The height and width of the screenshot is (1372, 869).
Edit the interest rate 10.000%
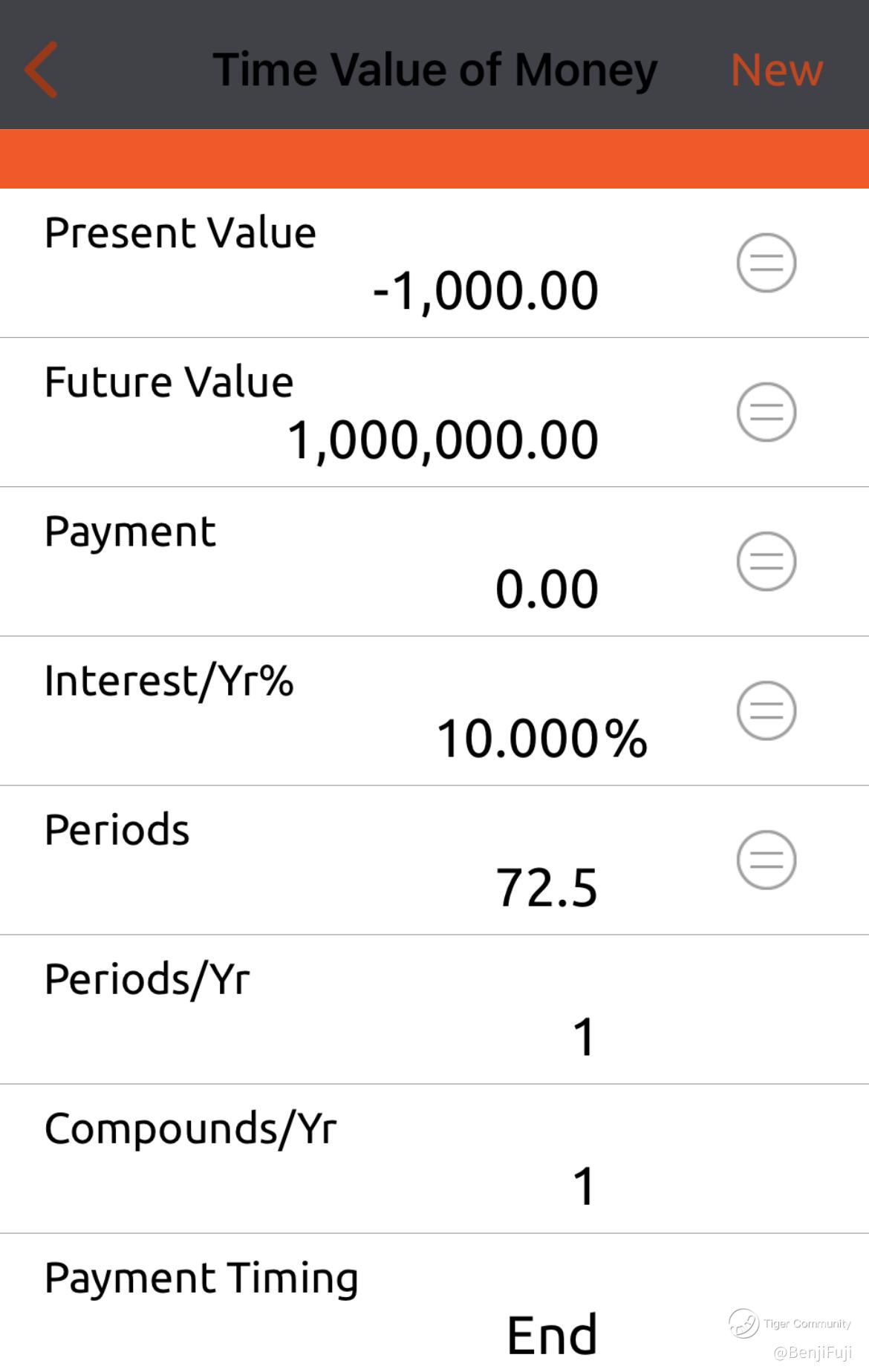pos(541,739)
